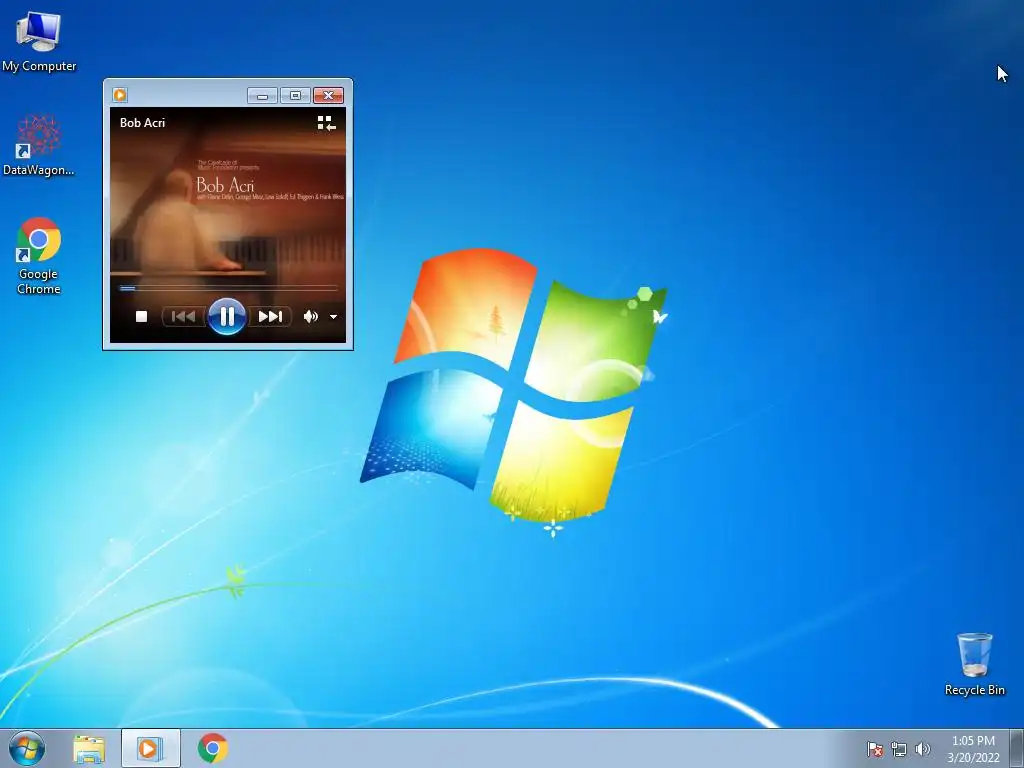Select the Google Chrome desktop shortcut

(x=39, y=256)
